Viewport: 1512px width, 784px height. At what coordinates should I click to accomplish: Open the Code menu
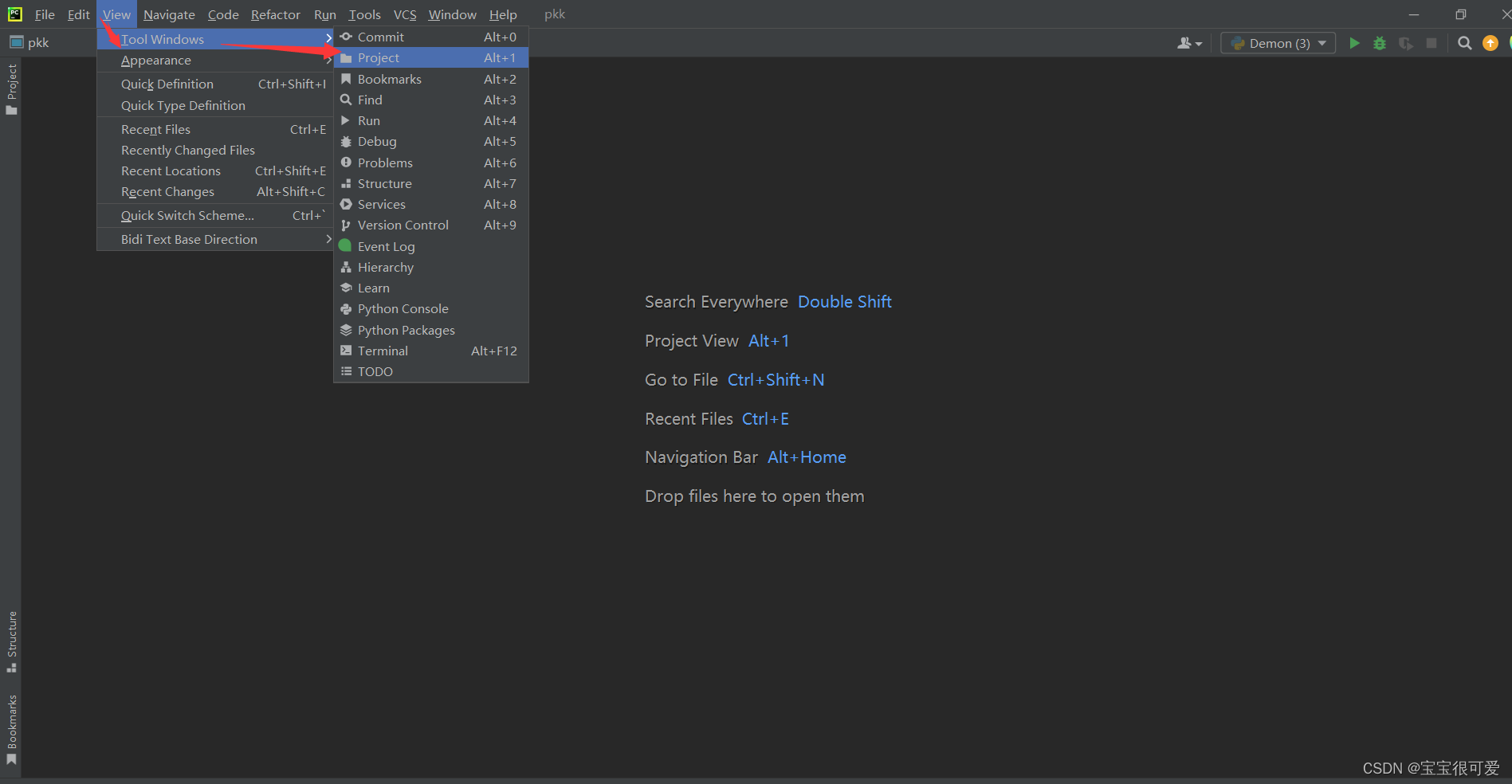[223, 14]
